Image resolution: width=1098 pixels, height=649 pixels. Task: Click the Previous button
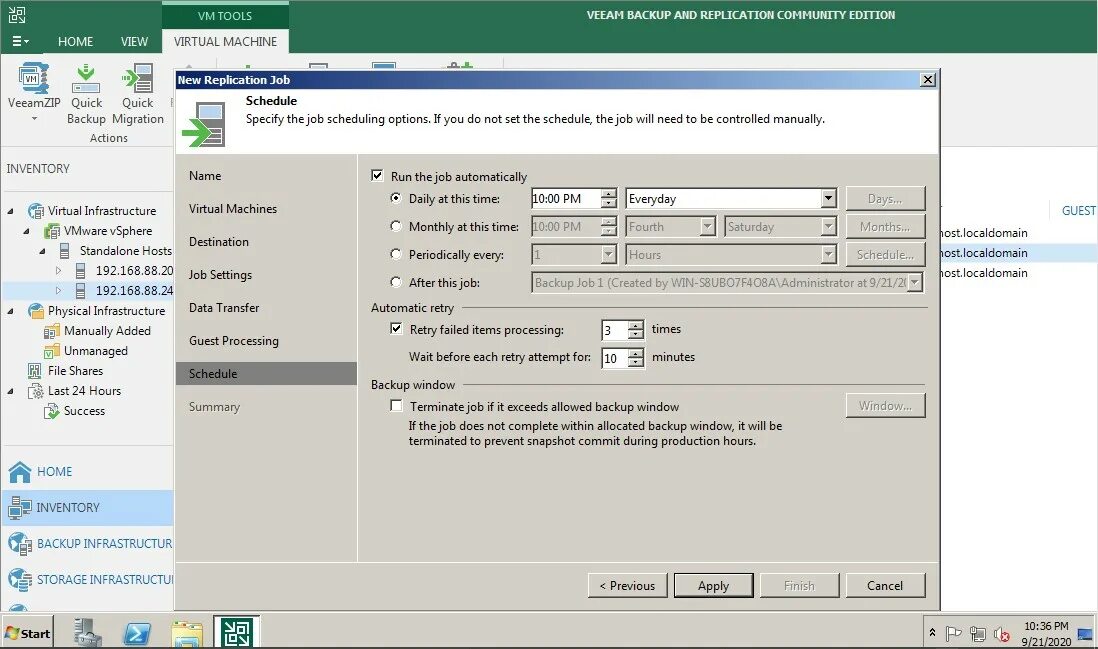(627, 585)
